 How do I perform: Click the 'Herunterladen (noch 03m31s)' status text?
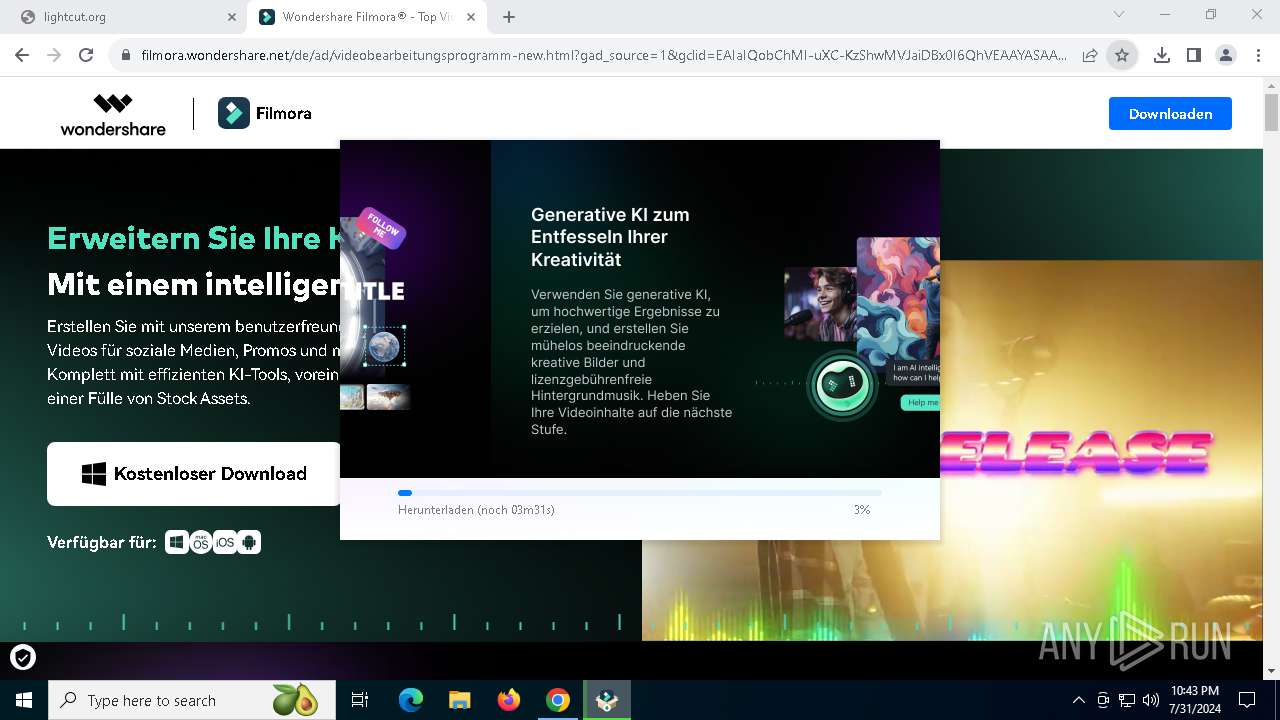coord(476,510)
